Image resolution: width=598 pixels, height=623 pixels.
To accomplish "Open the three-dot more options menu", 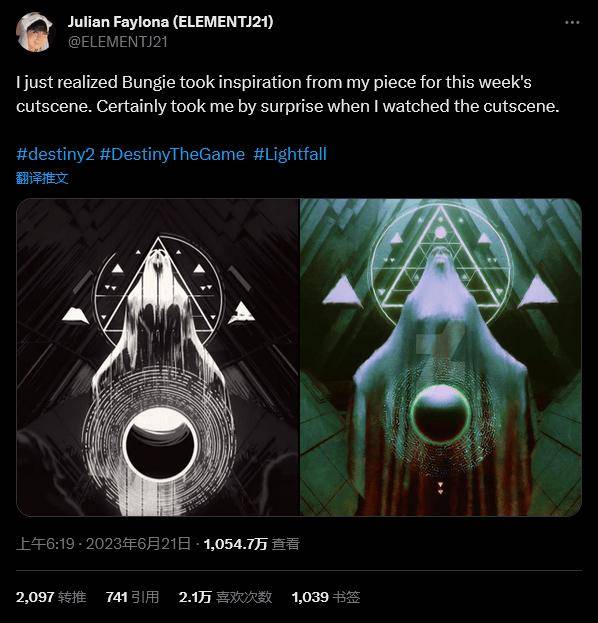I will coord(572,23).
